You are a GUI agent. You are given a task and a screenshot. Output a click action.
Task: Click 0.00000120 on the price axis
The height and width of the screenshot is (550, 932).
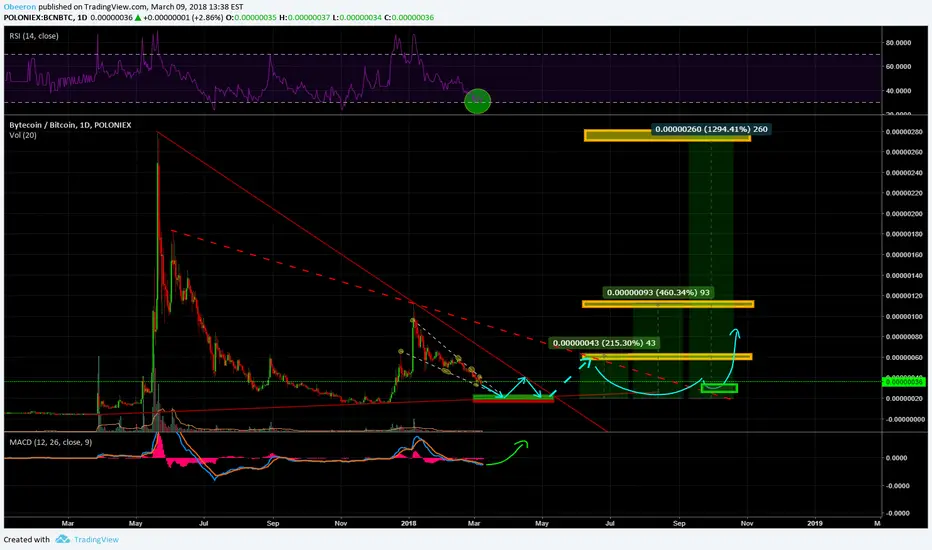903,296
